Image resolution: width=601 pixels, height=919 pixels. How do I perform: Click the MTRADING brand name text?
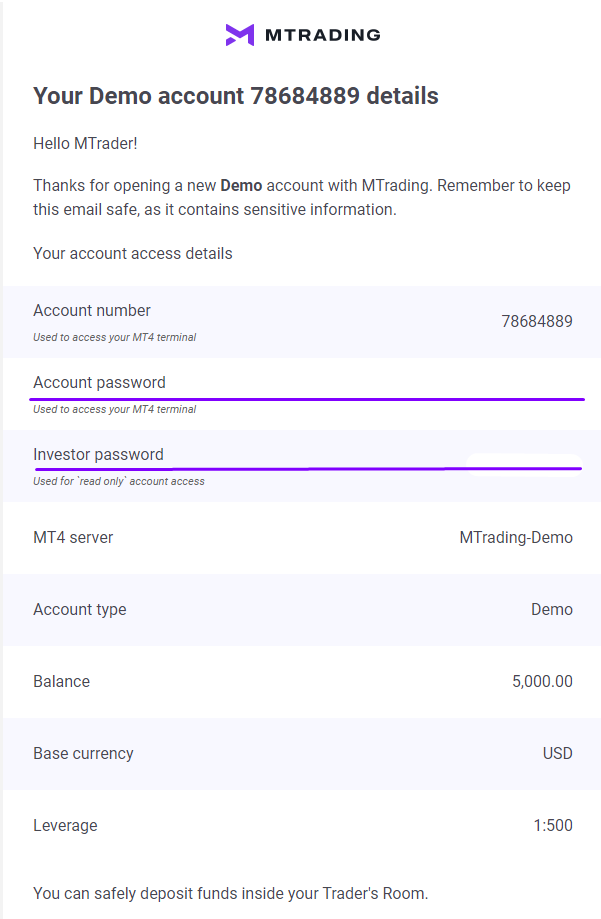[x=322, y=35]
